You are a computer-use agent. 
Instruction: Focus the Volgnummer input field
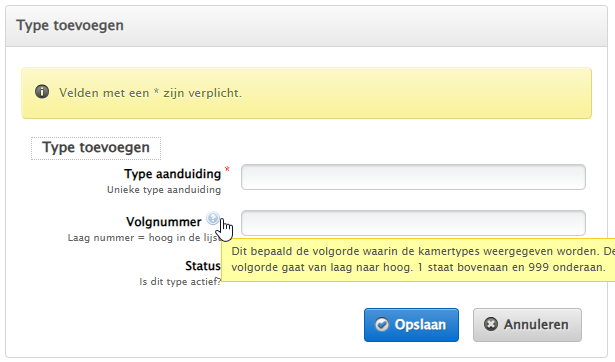[413, 223]
